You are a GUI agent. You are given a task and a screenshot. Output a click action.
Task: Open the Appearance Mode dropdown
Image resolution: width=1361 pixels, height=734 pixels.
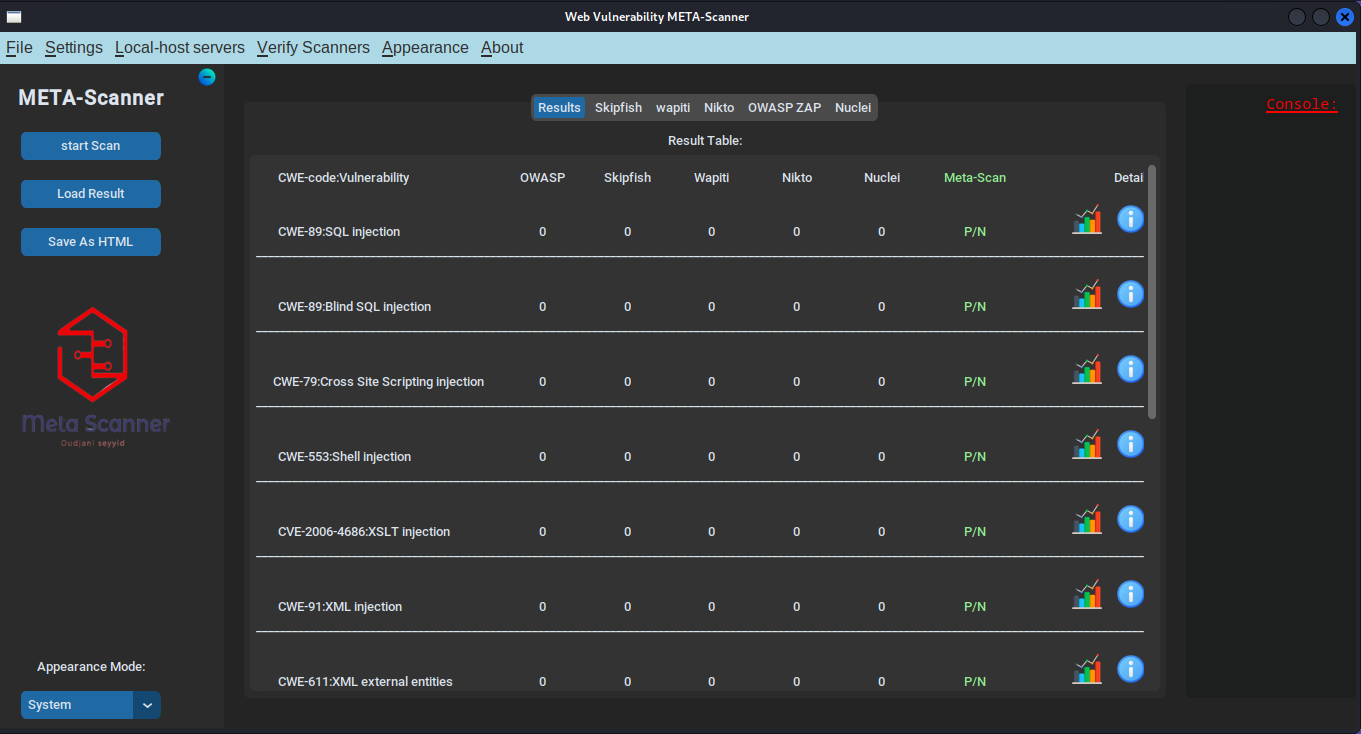(x=90, y=705)
